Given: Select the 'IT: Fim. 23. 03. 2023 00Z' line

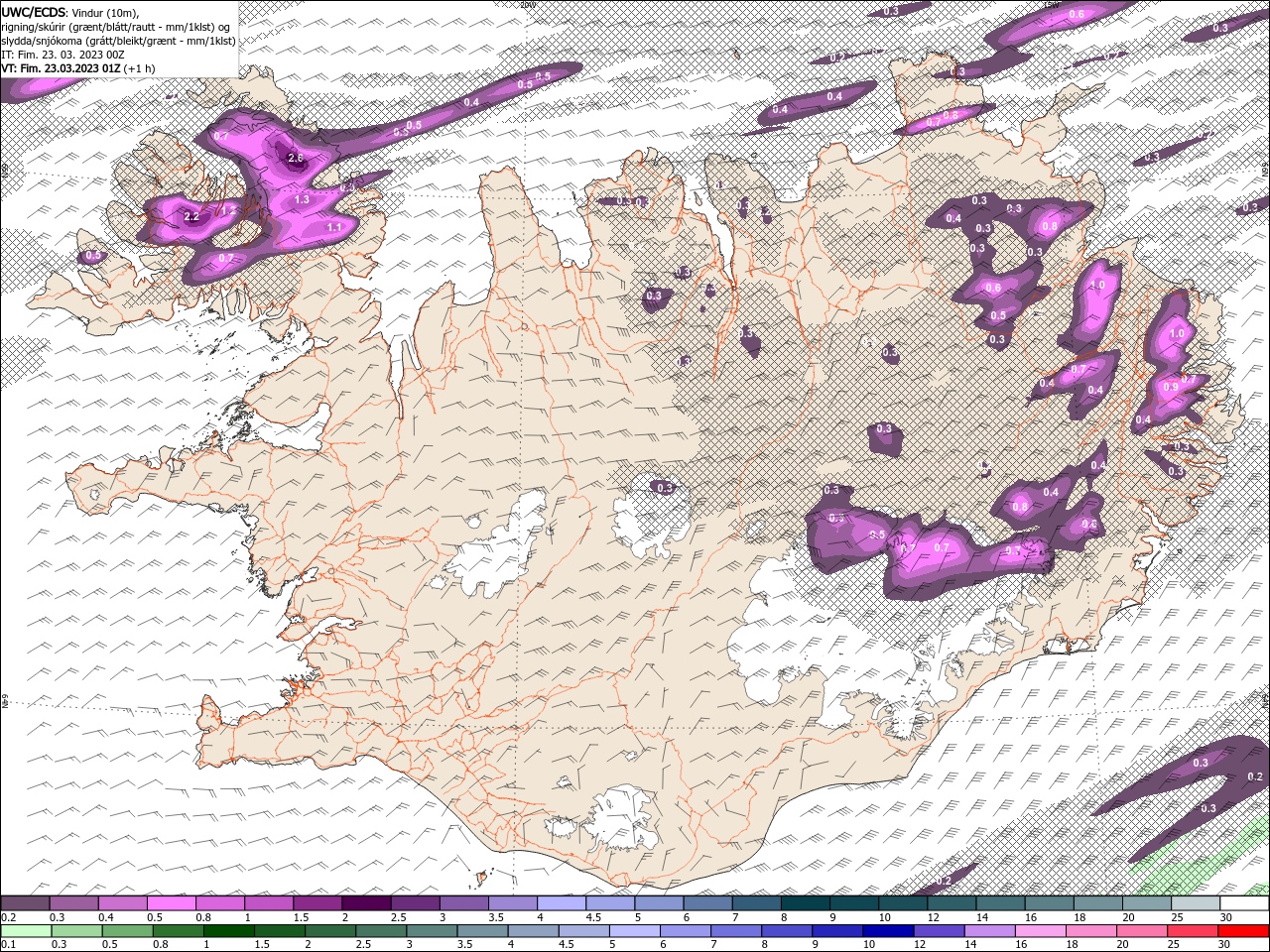Looking at the screenshot, I should point(61,54).
